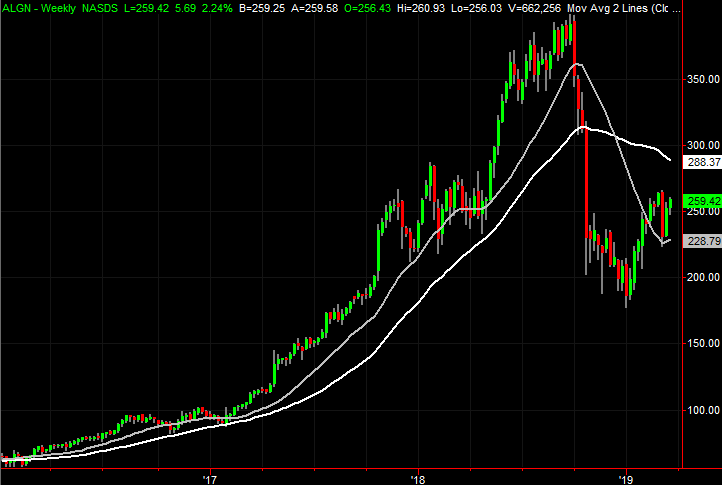722x485 pixels.
Task: Click last price L=259.42 in header
Action: coord(146,8)
